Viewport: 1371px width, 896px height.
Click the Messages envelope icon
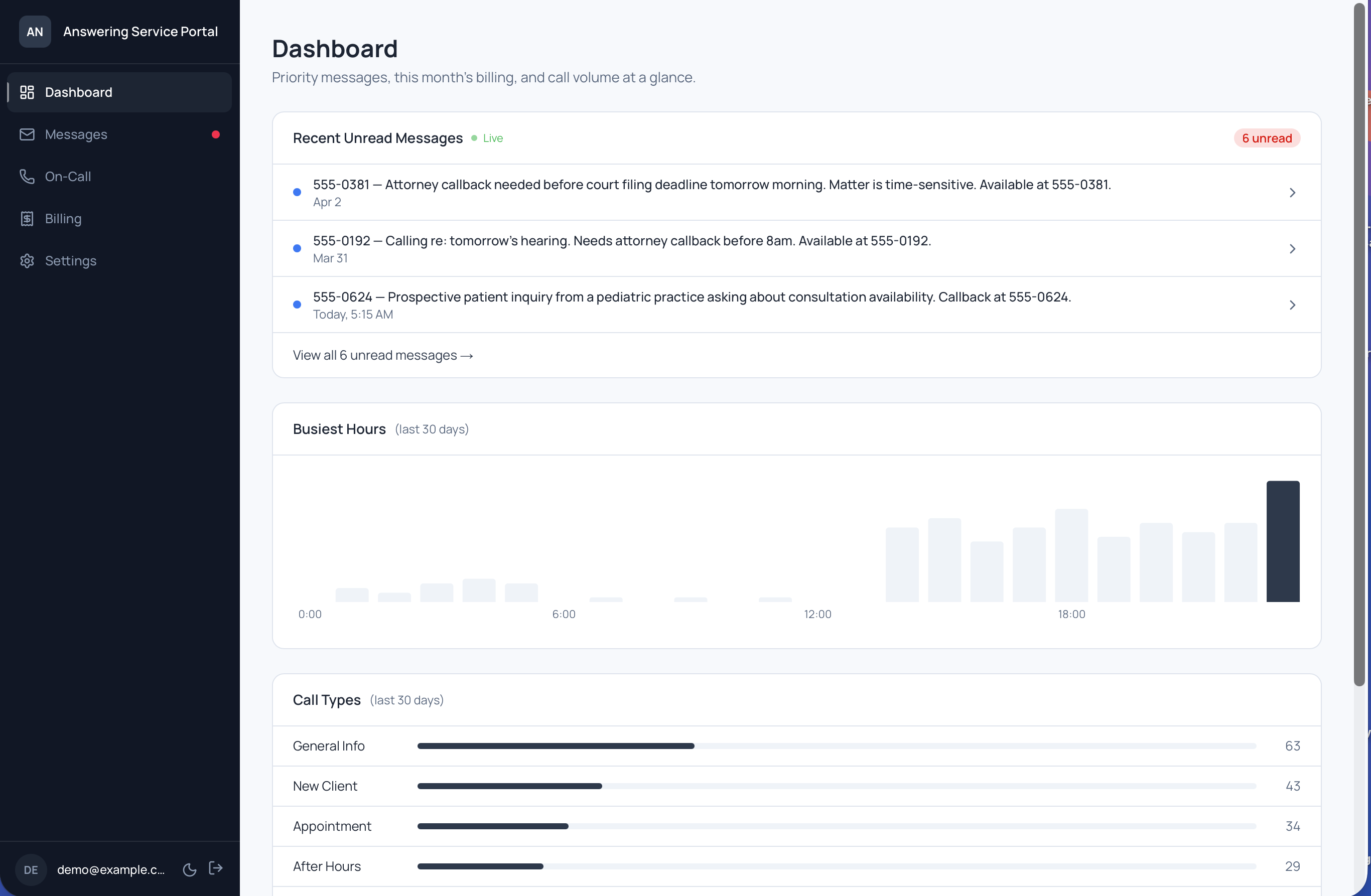click(x=27, y=134)
